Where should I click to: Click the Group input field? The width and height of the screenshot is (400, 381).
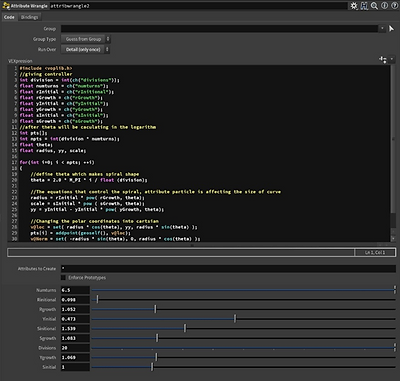point(220,29)
